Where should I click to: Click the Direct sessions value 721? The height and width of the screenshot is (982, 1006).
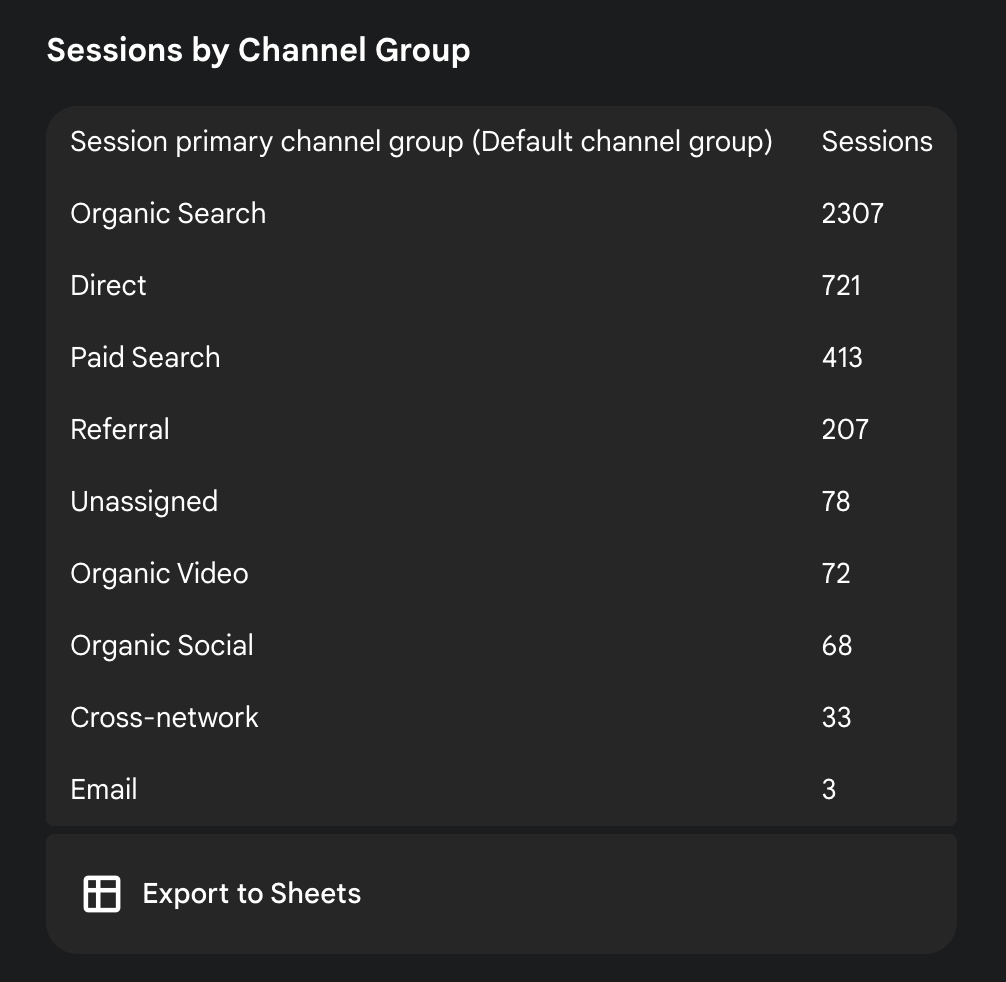click(x=840, y=285)
